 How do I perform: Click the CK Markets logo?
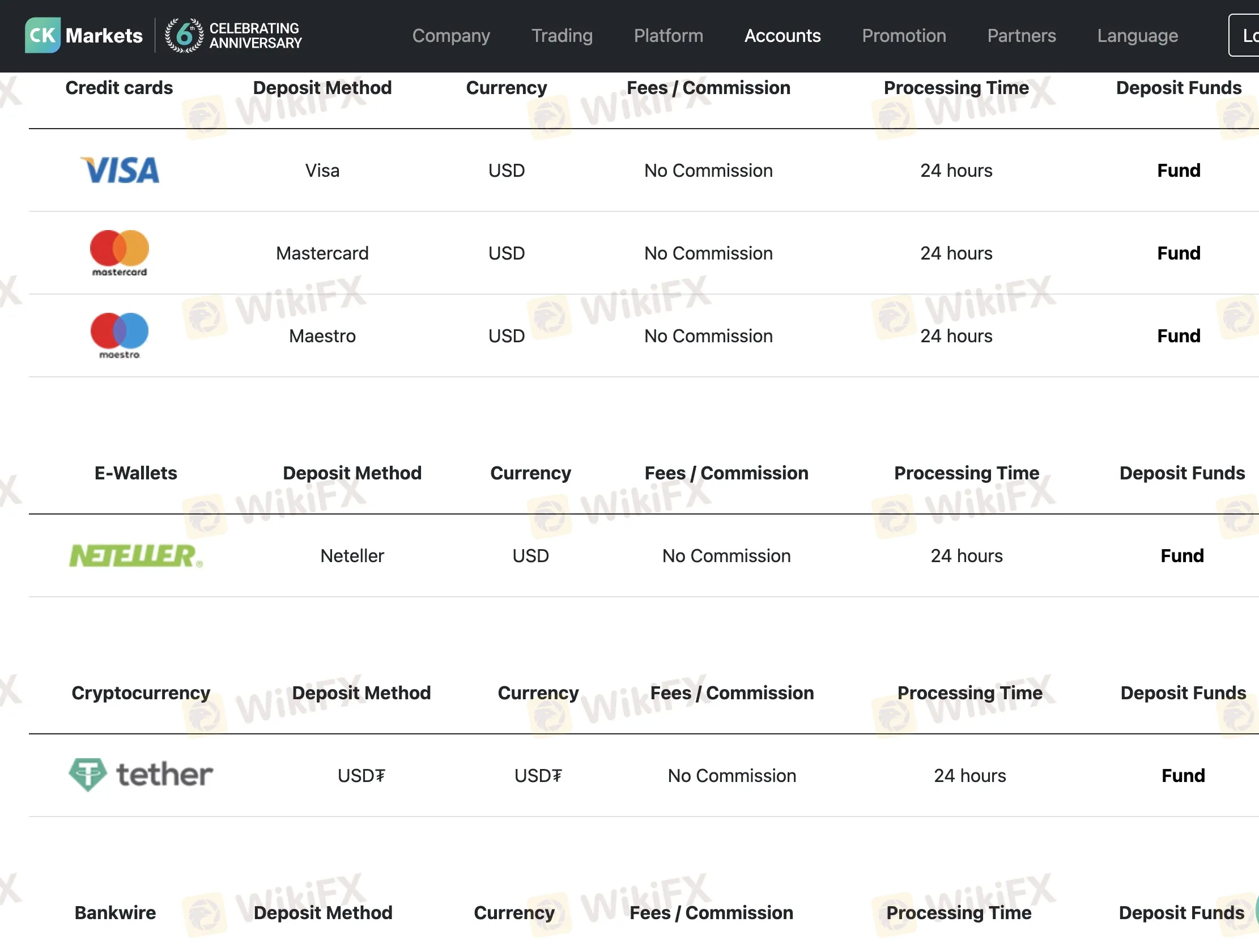(84, 35)
